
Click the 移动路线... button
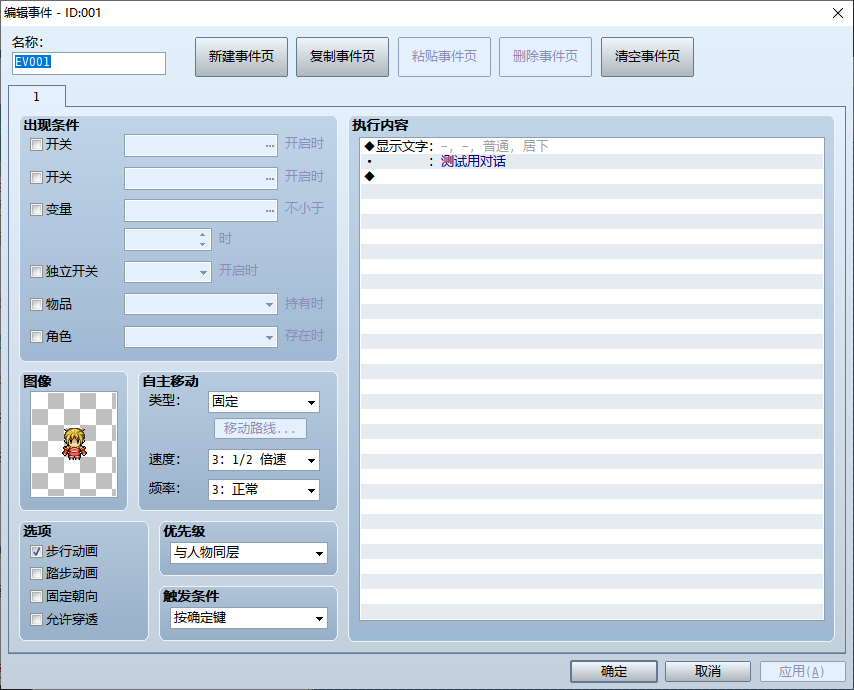(260, 429)
